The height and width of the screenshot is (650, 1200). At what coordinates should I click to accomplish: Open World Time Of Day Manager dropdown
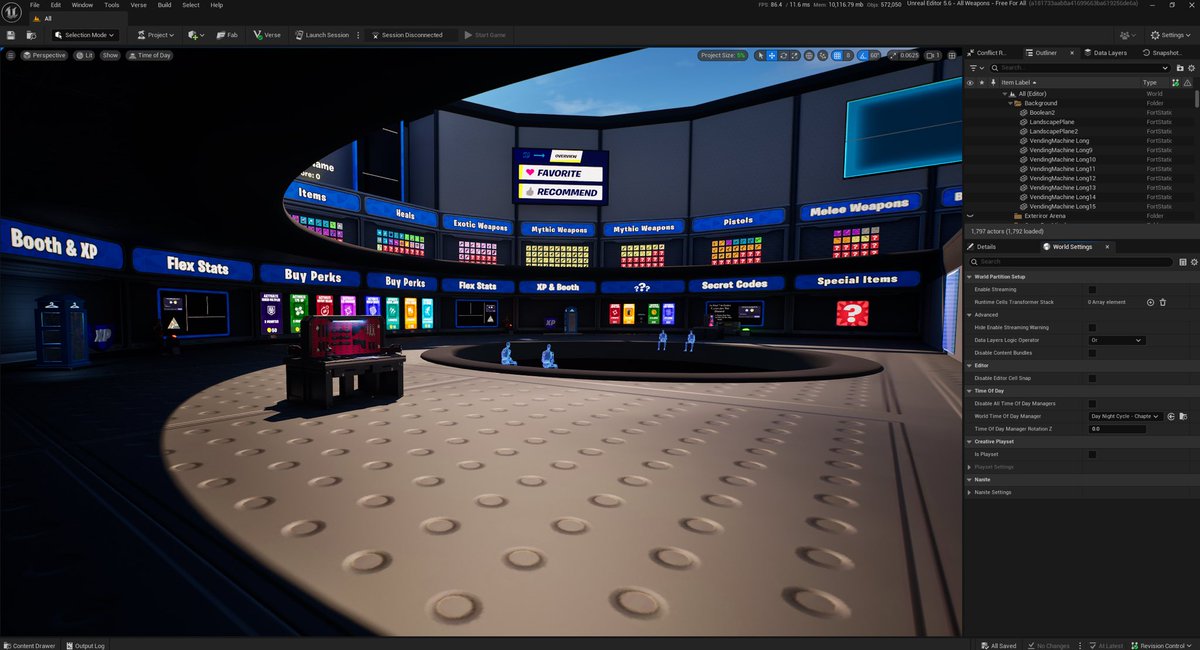[1125, 416]
